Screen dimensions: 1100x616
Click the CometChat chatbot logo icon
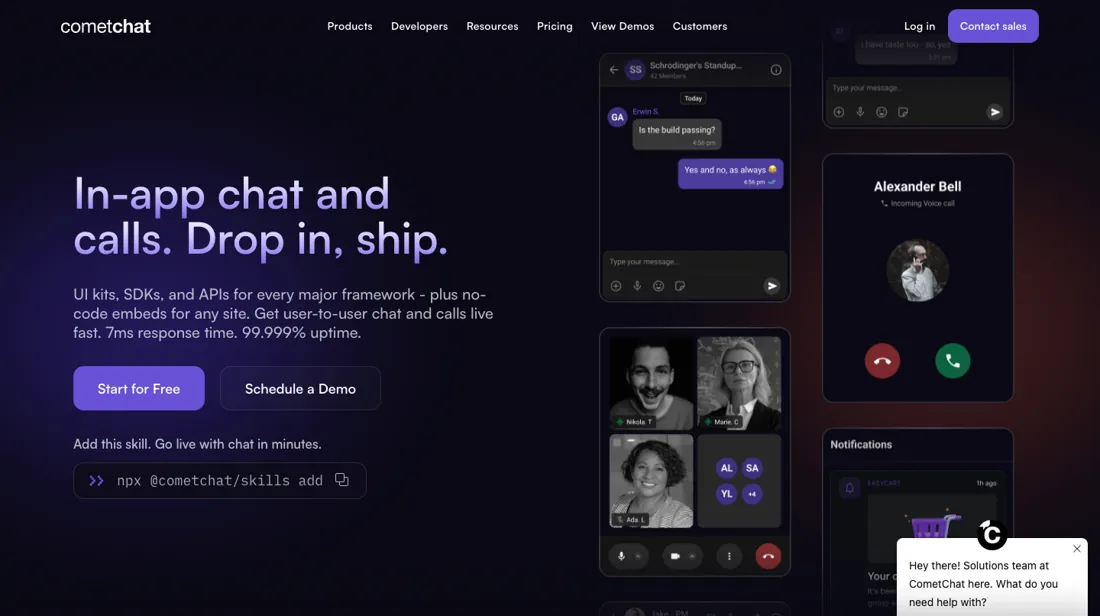click(992, 535)
